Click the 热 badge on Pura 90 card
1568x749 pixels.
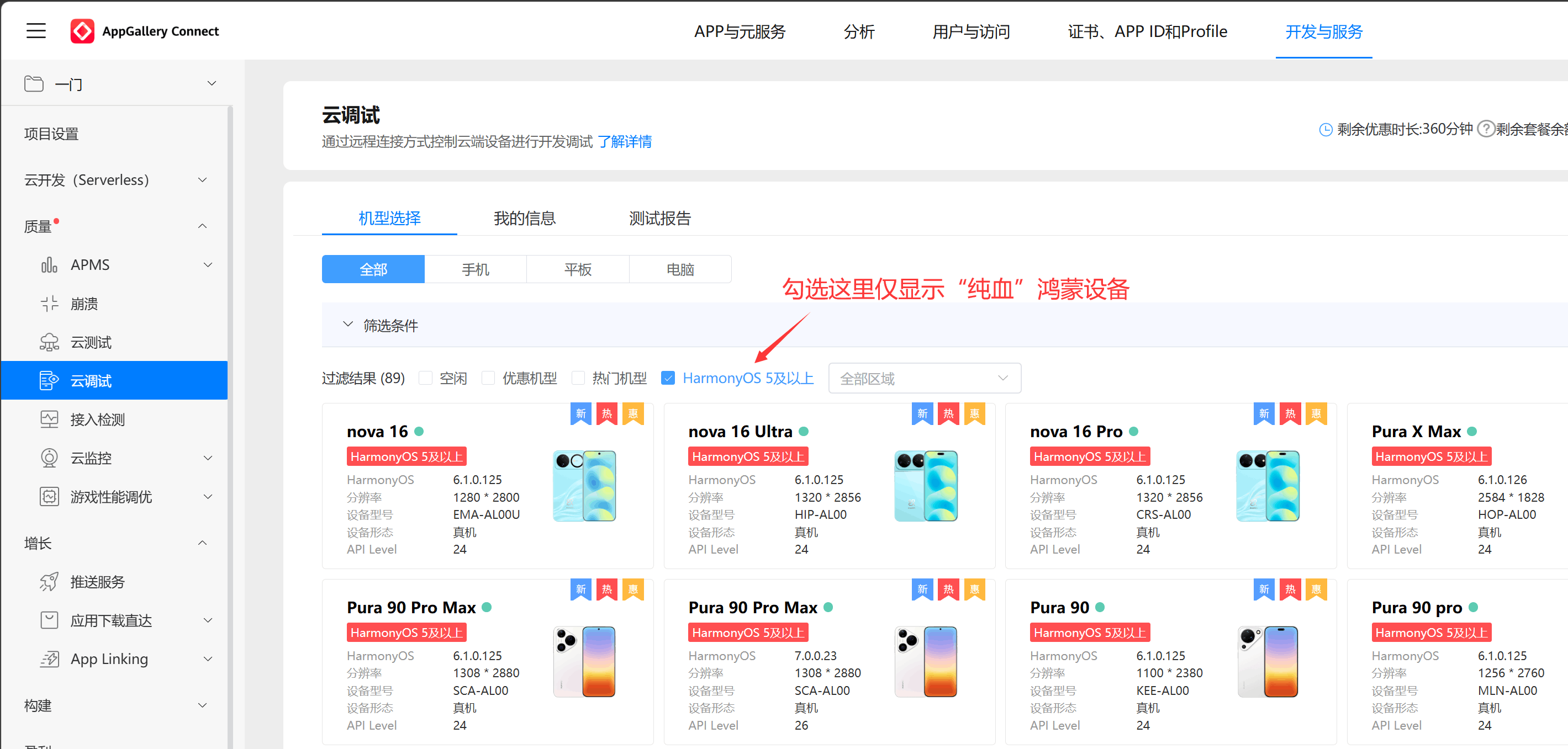(1290, 589)
